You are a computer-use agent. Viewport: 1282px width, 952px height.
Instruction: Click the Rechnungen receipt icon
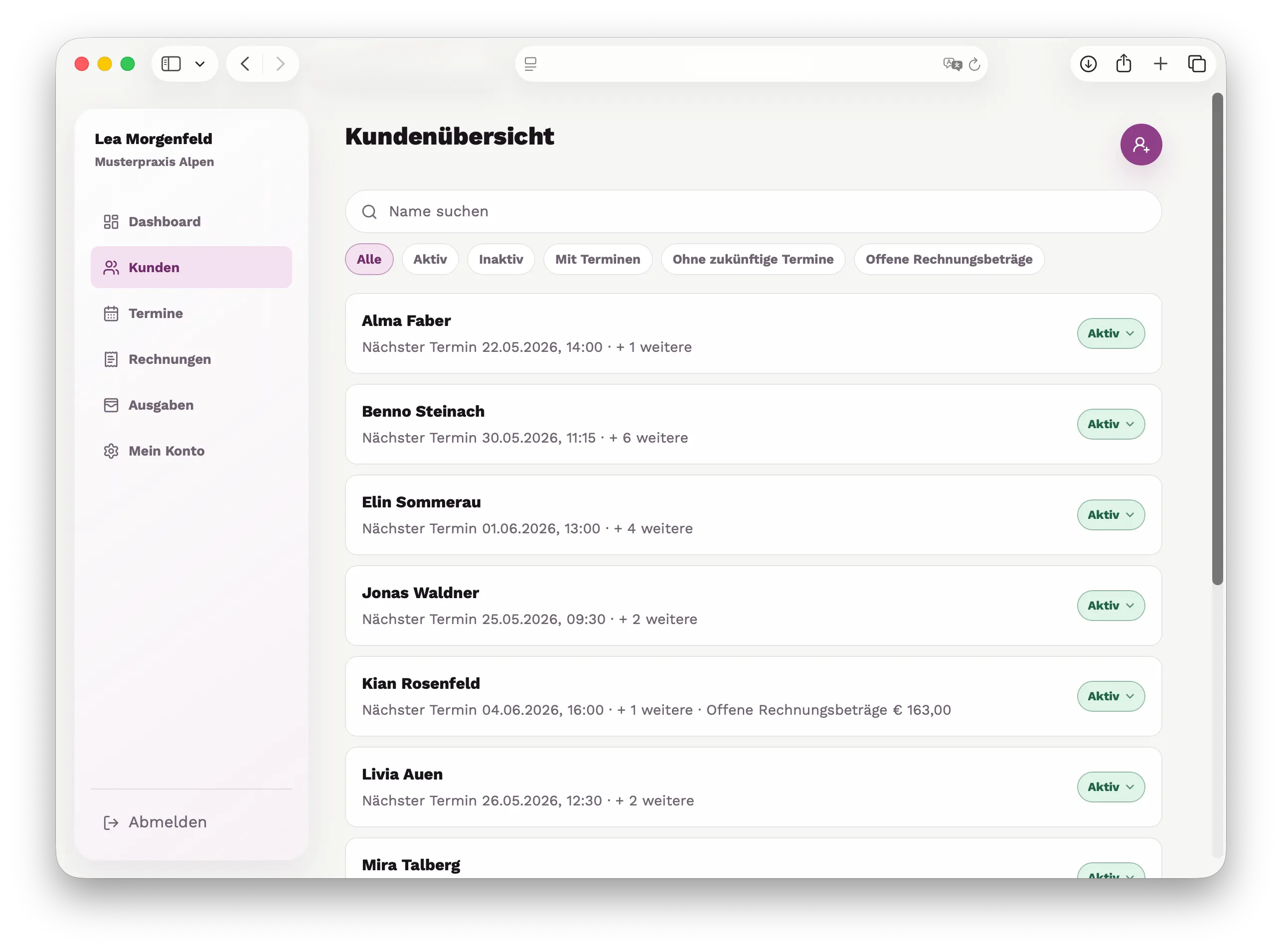pyautogui.click(x=111, y=359)
